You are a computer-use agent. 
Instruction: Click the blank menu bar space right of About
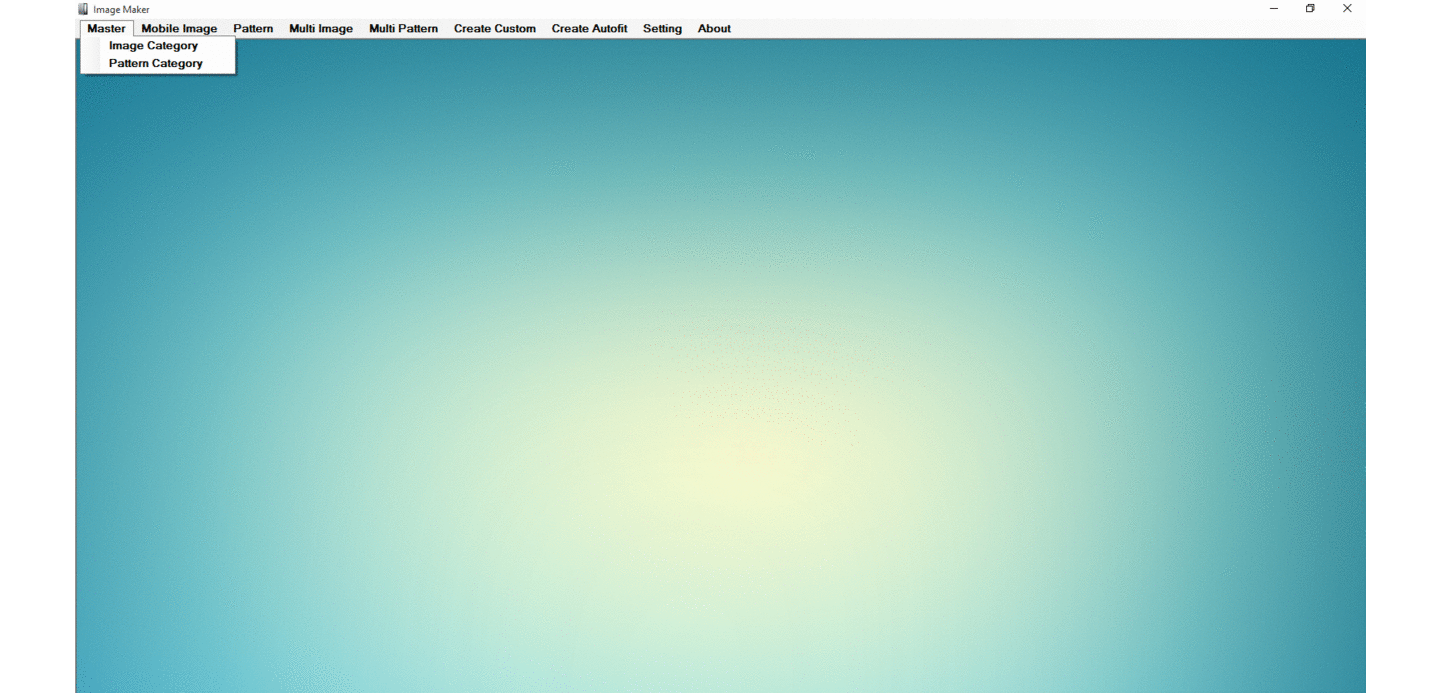tap(1000, 29)
